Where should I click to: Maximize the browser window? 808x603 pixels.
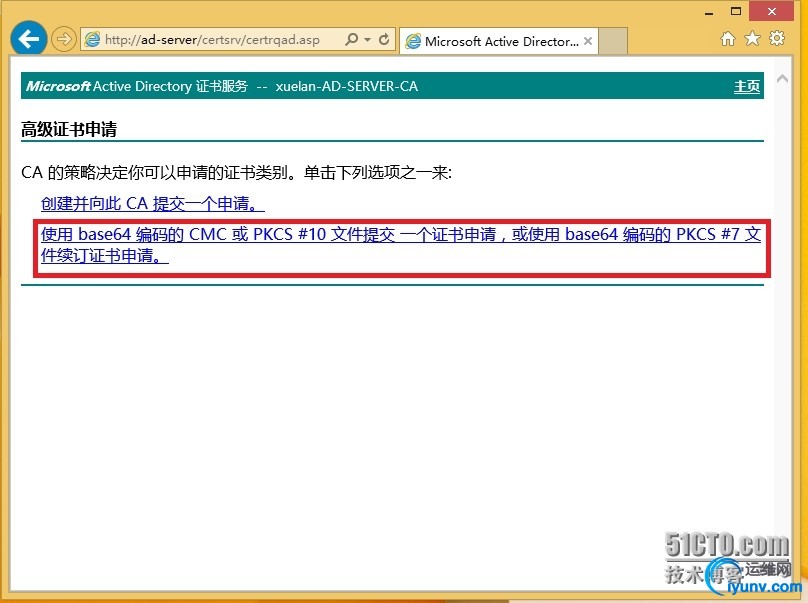[736, 11]
